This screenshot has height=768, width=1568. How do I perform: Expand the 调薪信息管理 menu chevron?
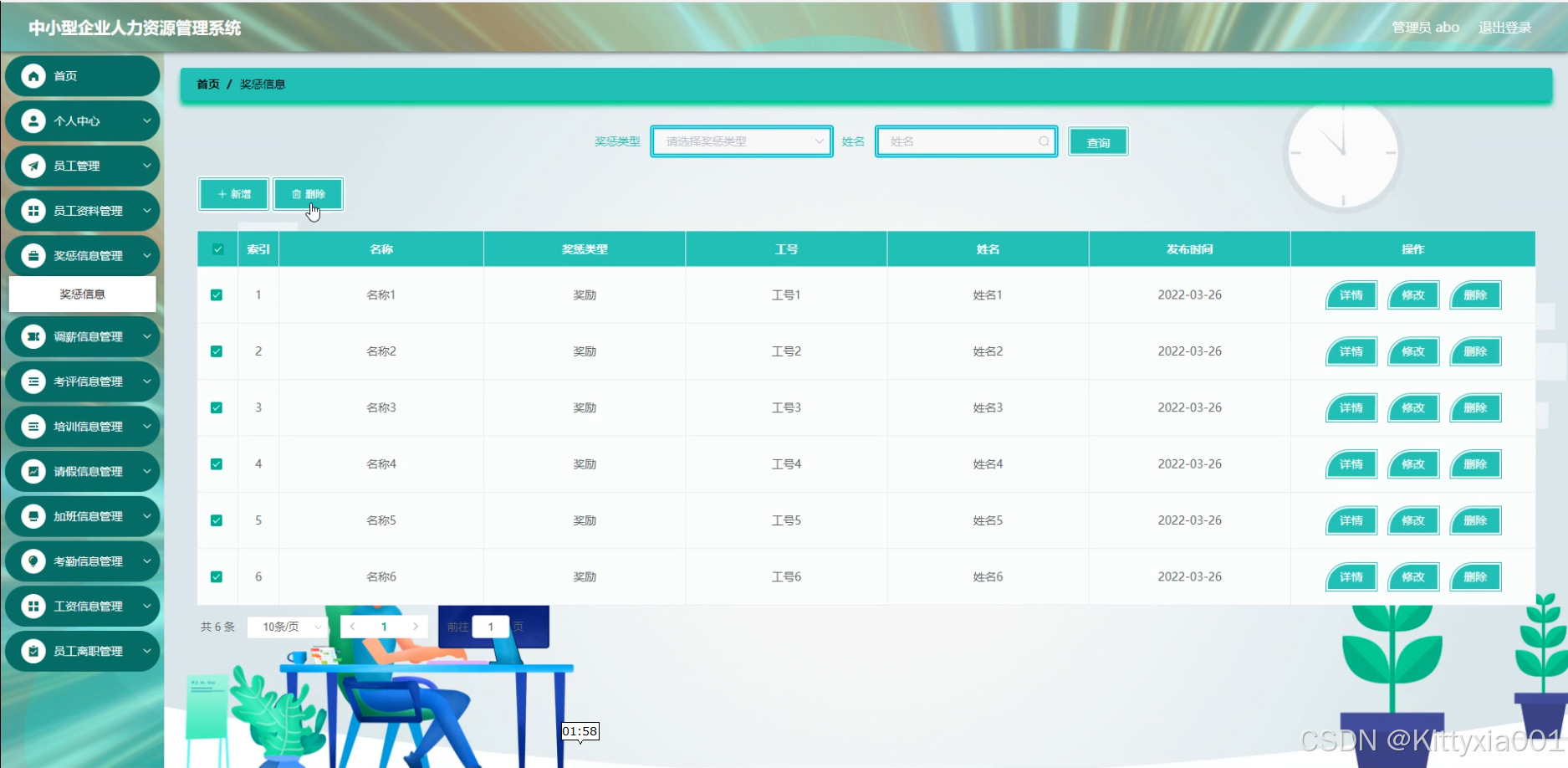[x=147, y=337]
